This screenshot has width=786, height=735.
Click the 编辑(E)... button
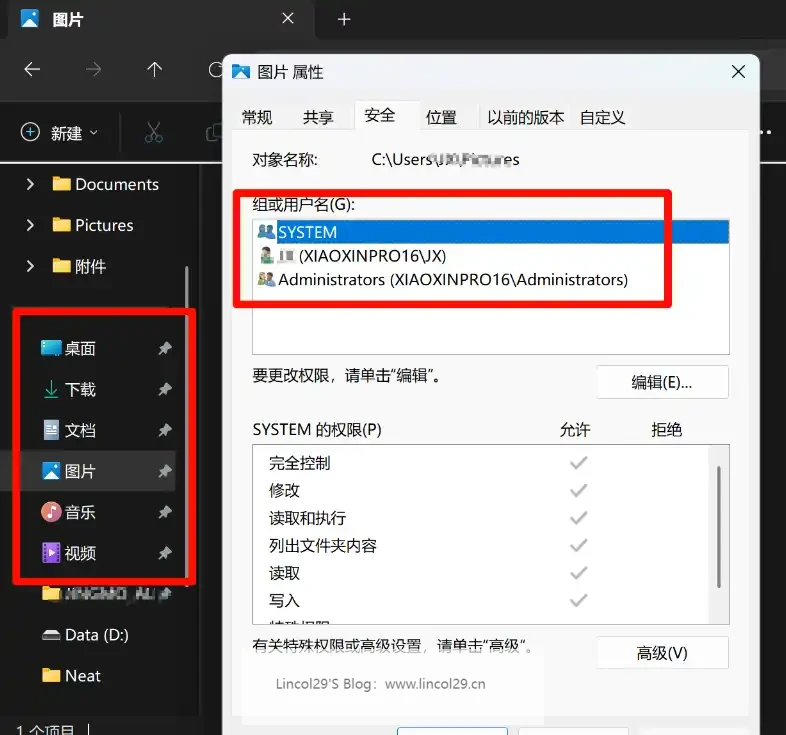662,382
